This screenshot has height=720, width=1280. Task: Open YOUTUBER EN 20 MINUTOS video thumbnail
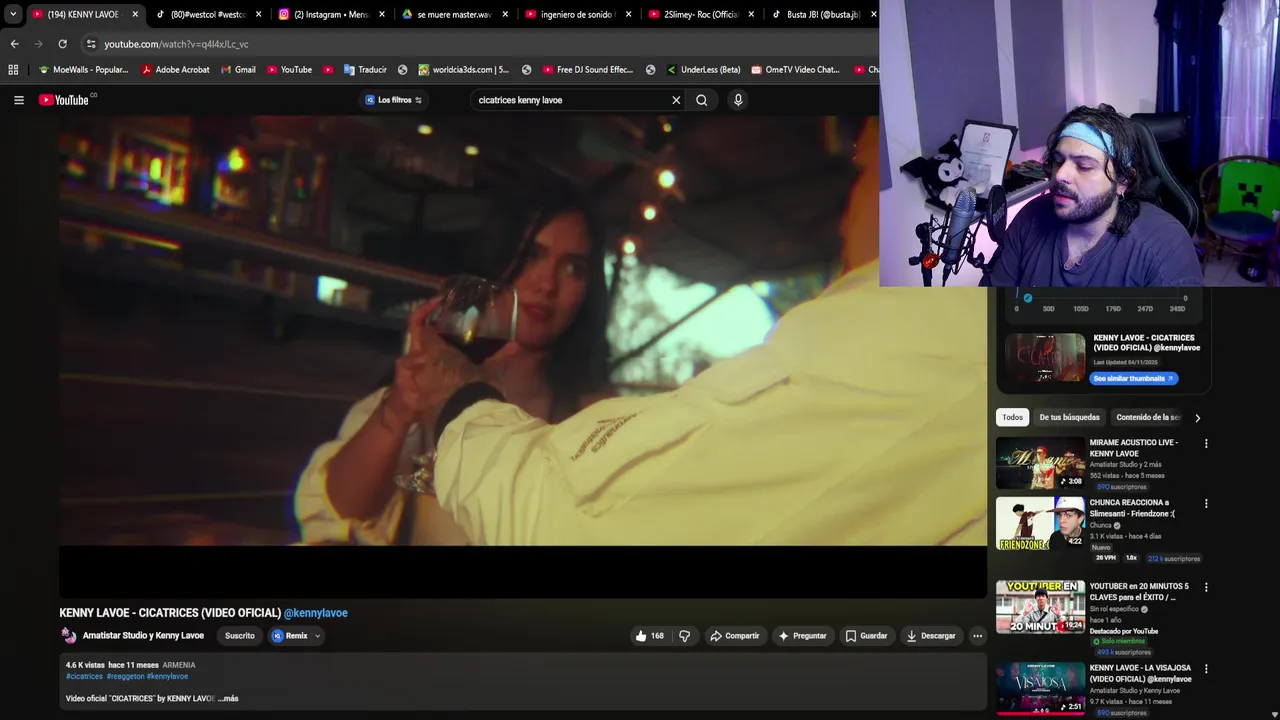tap(1040, 607)
